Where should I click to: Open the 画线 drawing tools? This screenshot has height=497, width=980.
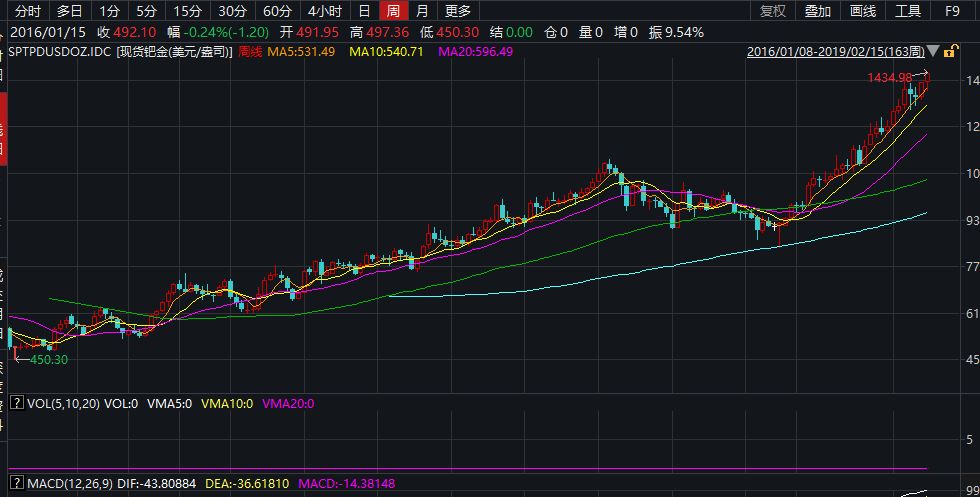tap(862, 11)
